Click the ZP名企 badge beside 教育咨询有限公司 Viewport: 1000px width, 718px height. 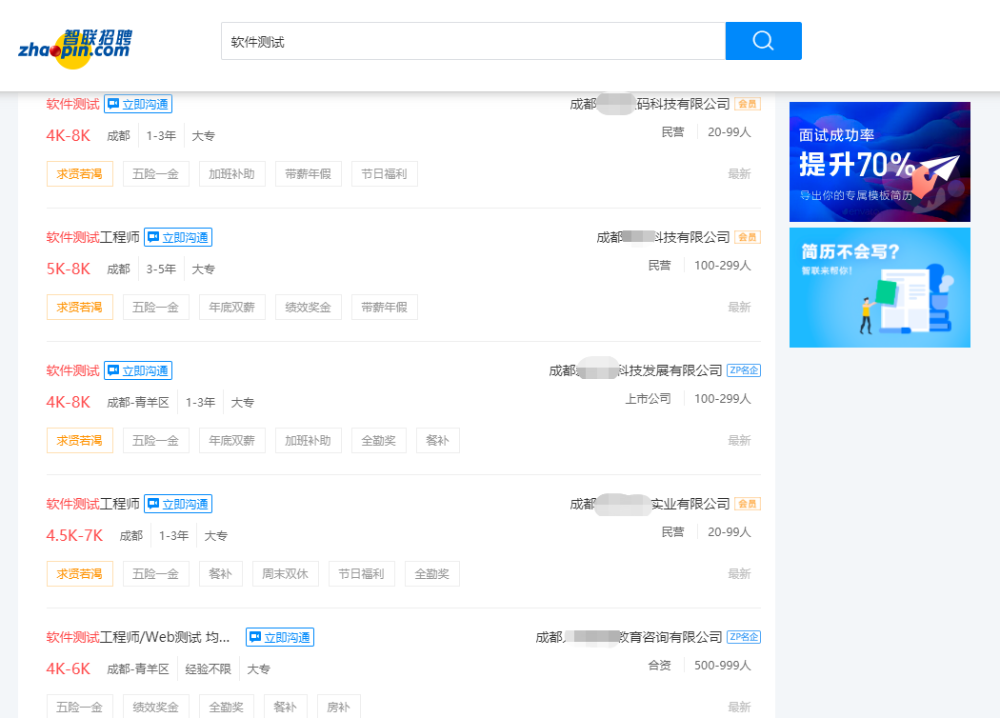744,637
